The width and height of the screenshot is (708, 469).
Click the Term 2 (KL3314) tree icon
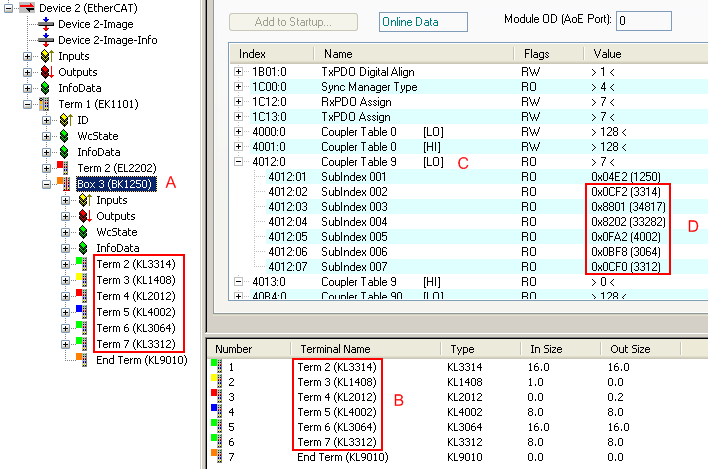pos(82,264)
